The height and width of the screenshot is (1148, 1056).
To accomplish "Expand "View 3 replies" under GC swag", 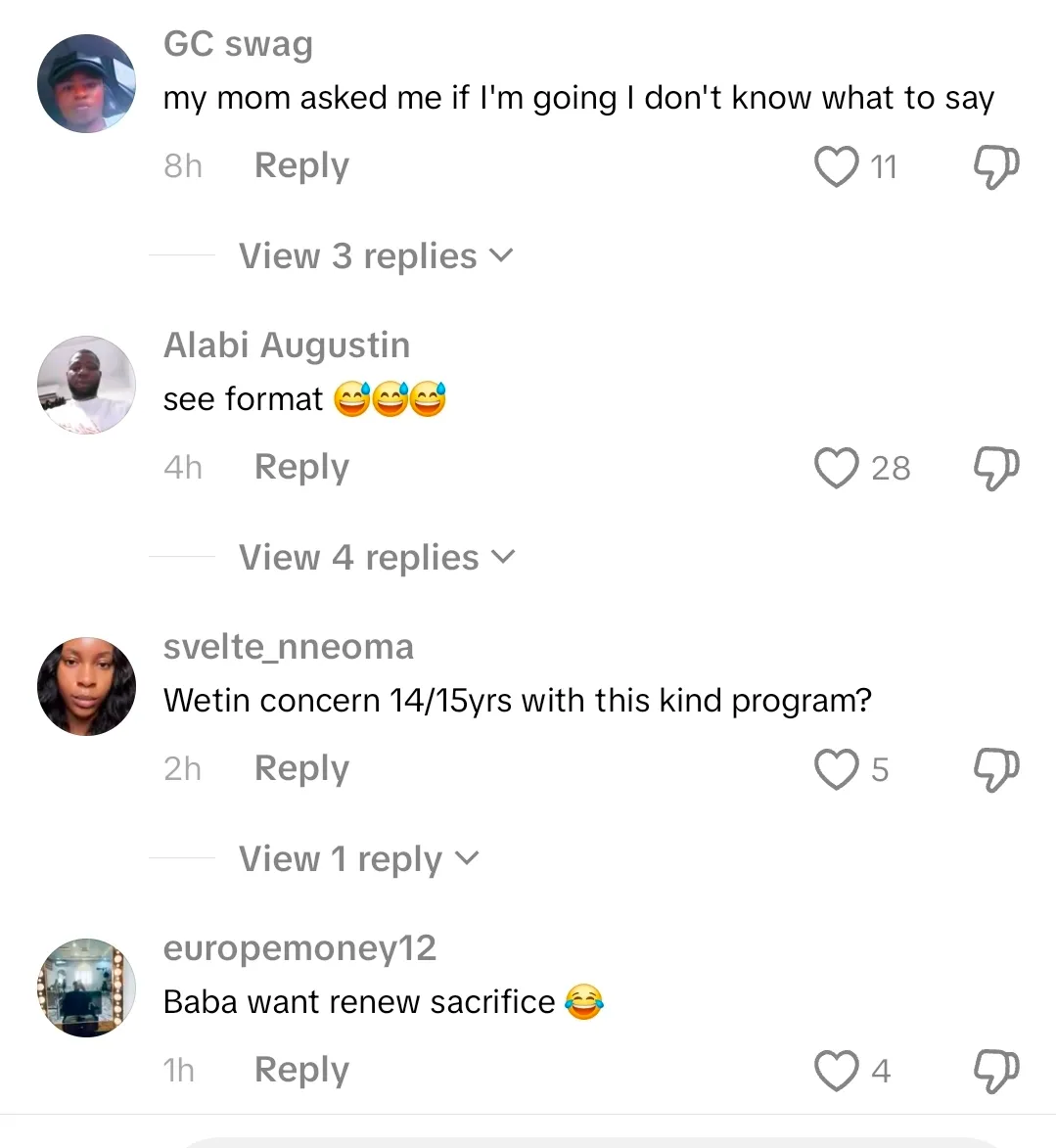I will click(376, 256).
